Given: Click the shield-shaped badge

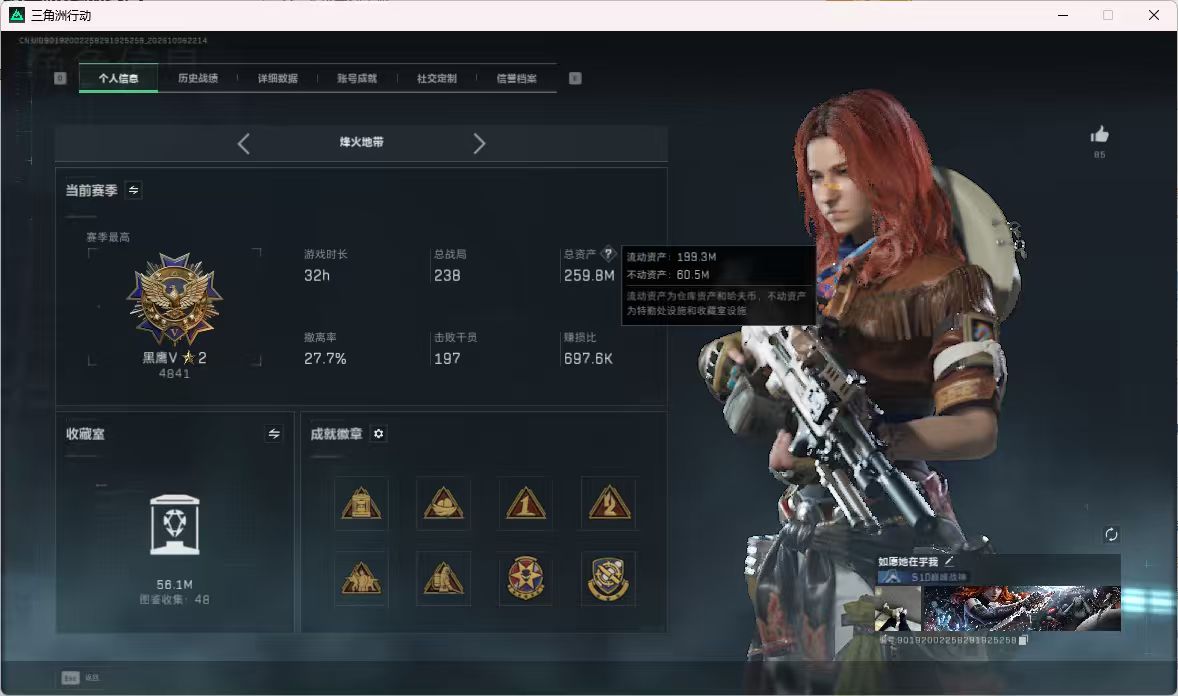Looking at the screenshot, I should click(x=609, y=579).
